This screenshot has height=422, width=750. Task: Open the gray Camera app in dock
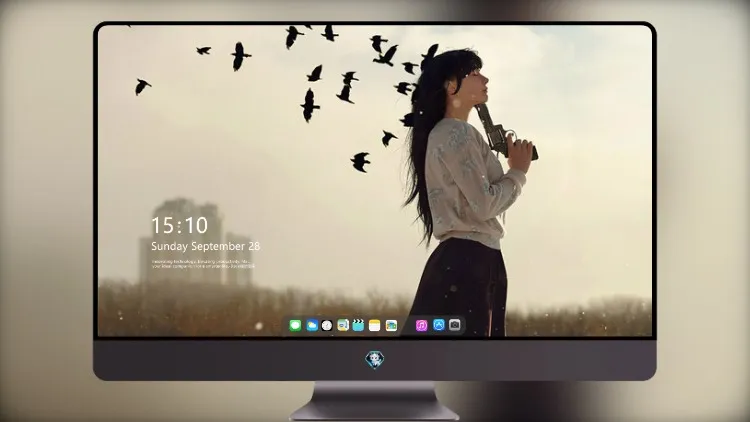coord(455,325)
